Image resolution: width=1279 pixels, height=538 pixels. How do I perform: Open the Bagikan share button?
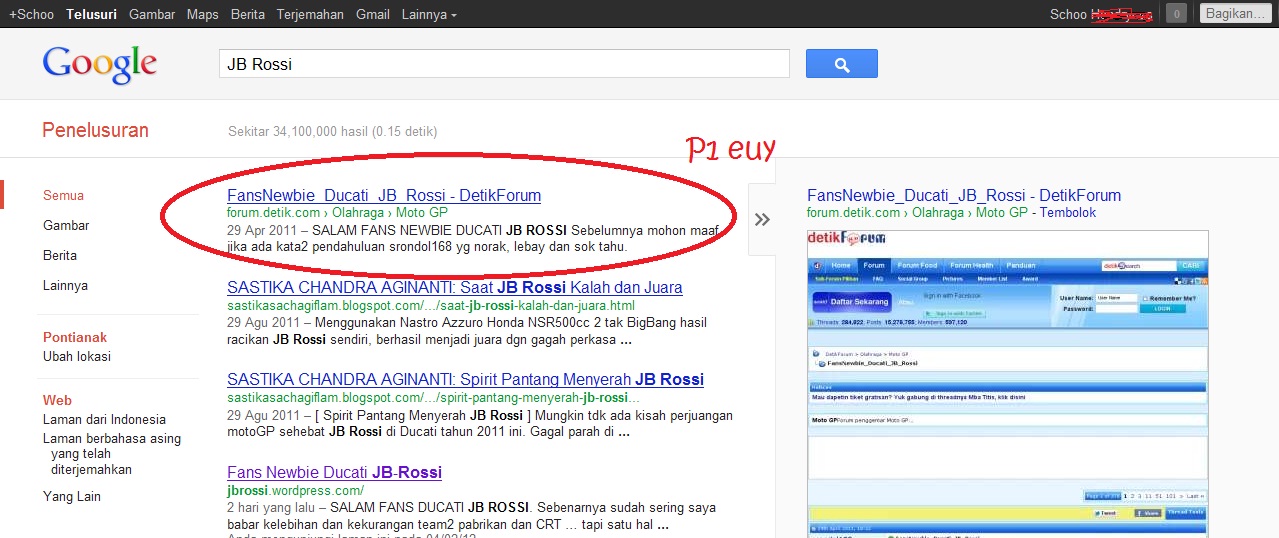[1235, 14]
